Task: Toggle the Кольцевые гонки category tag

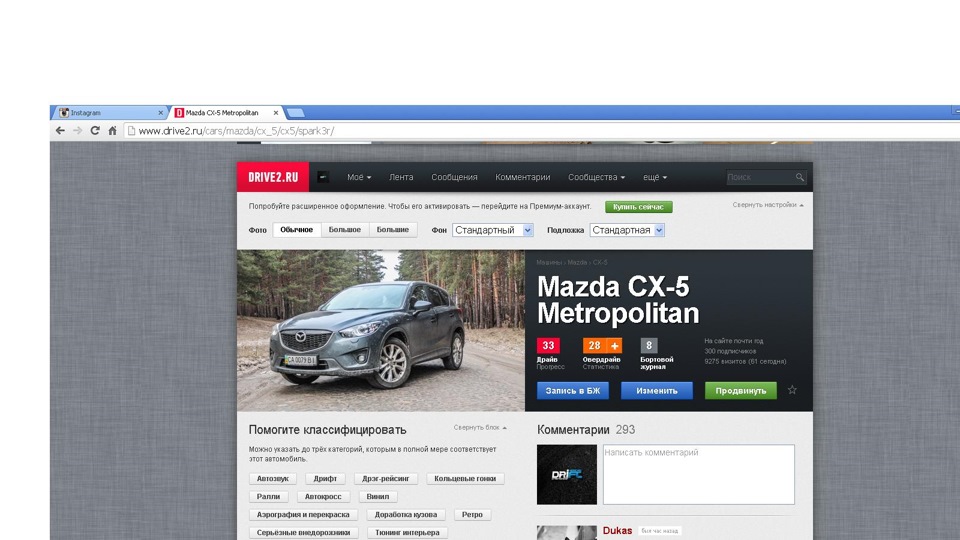Action: [x=465, y=479]
